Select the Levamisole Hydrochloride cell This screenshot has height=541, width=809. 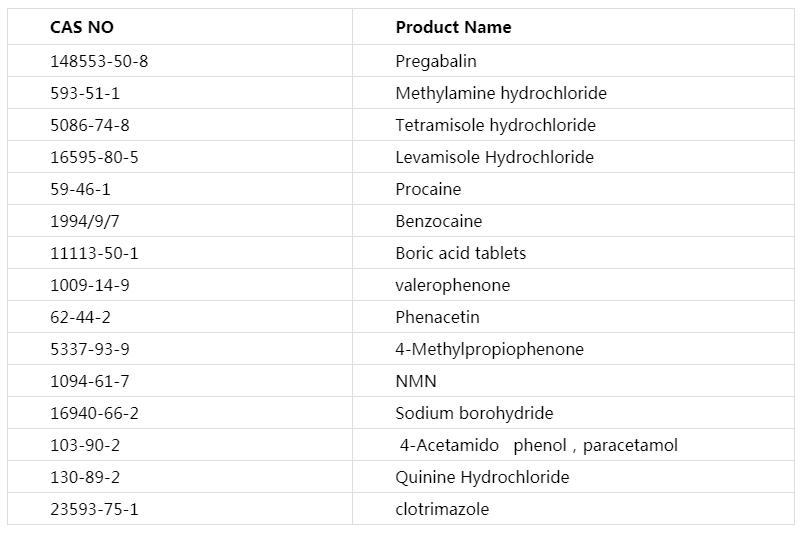(x=494, y=157)
